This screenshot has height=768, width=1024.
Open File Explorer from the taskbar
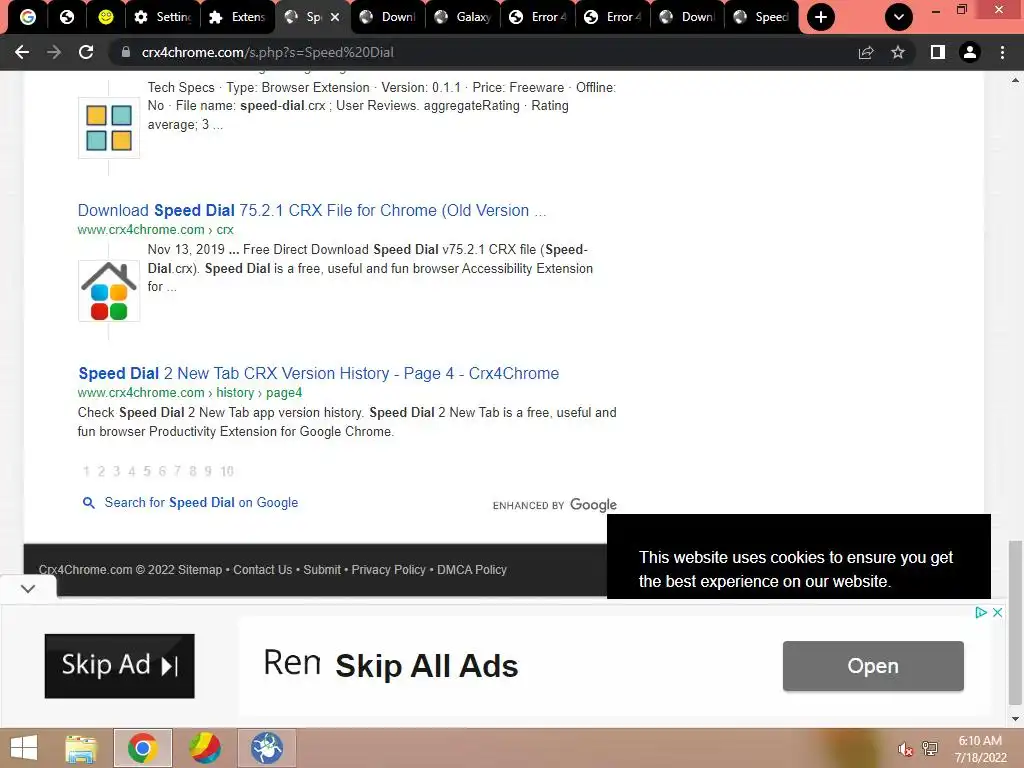click(x=81, y=748)
